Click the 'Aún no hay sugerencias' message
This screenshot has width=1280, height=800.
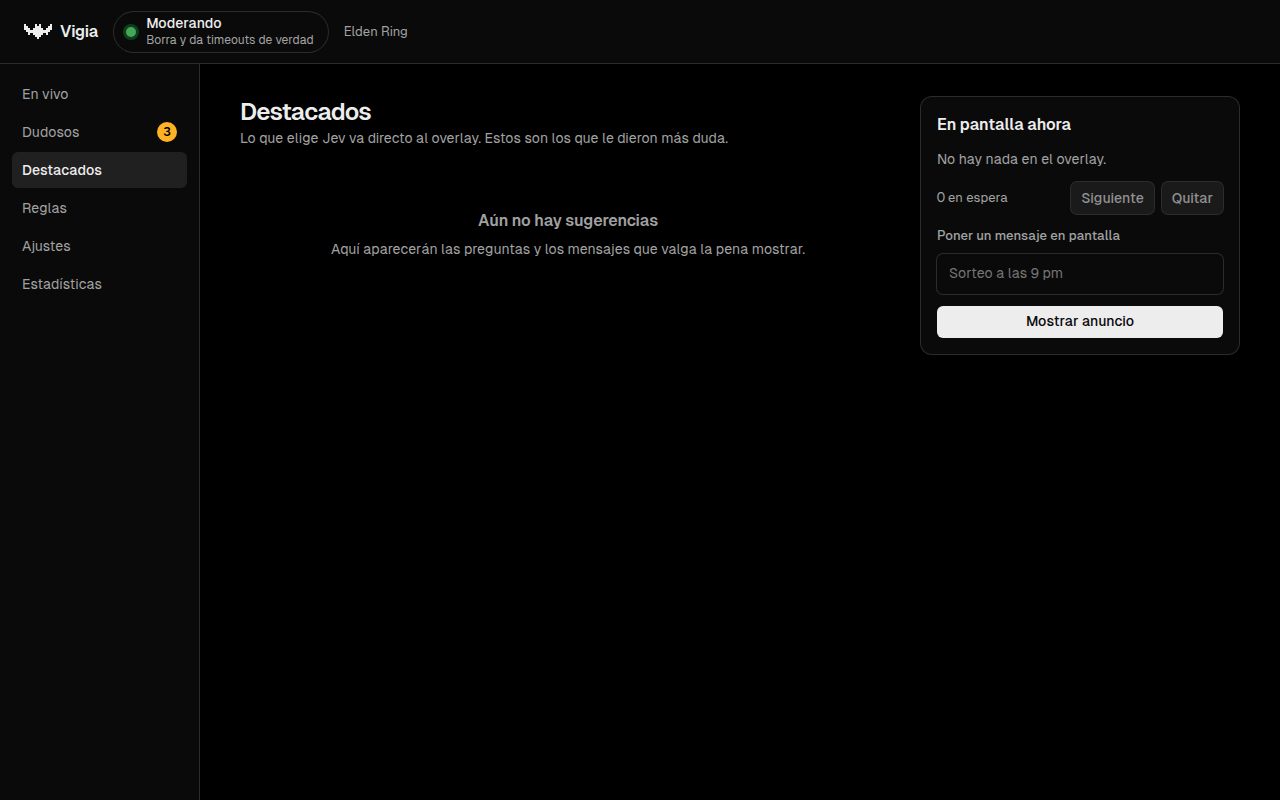(568, 220)
